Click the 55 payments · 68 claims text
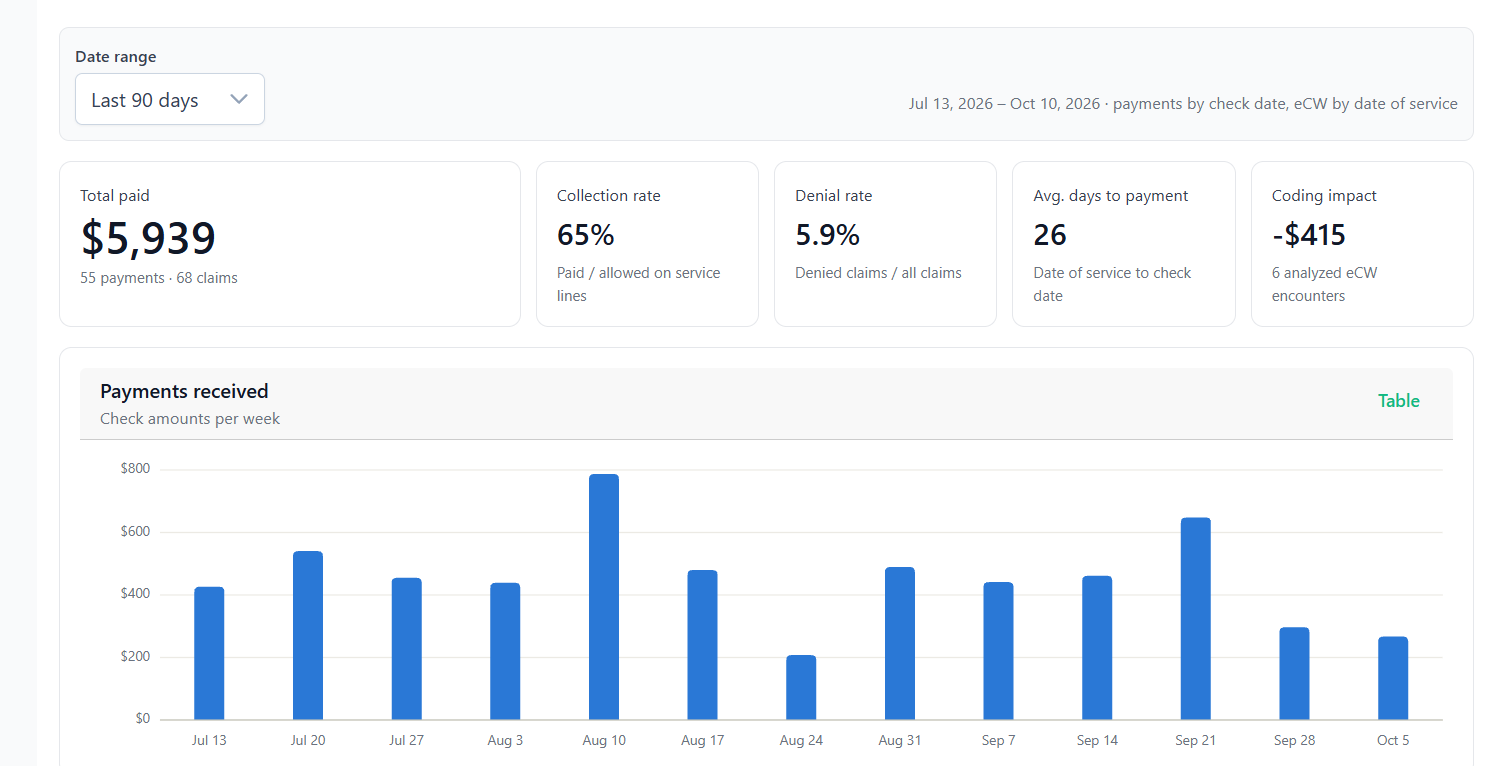This screenshot has height=766, width=1488. click(159, 278)
